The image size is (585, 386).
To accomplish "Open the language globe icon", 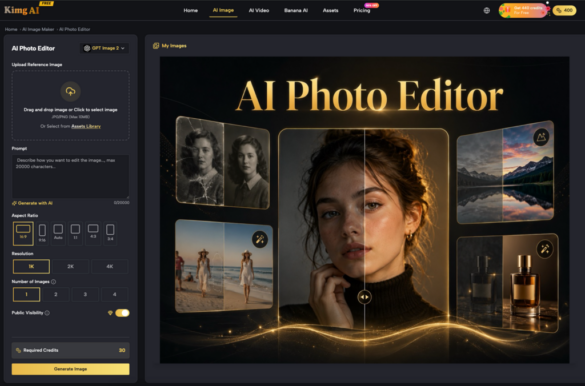I will coord(487,10).
